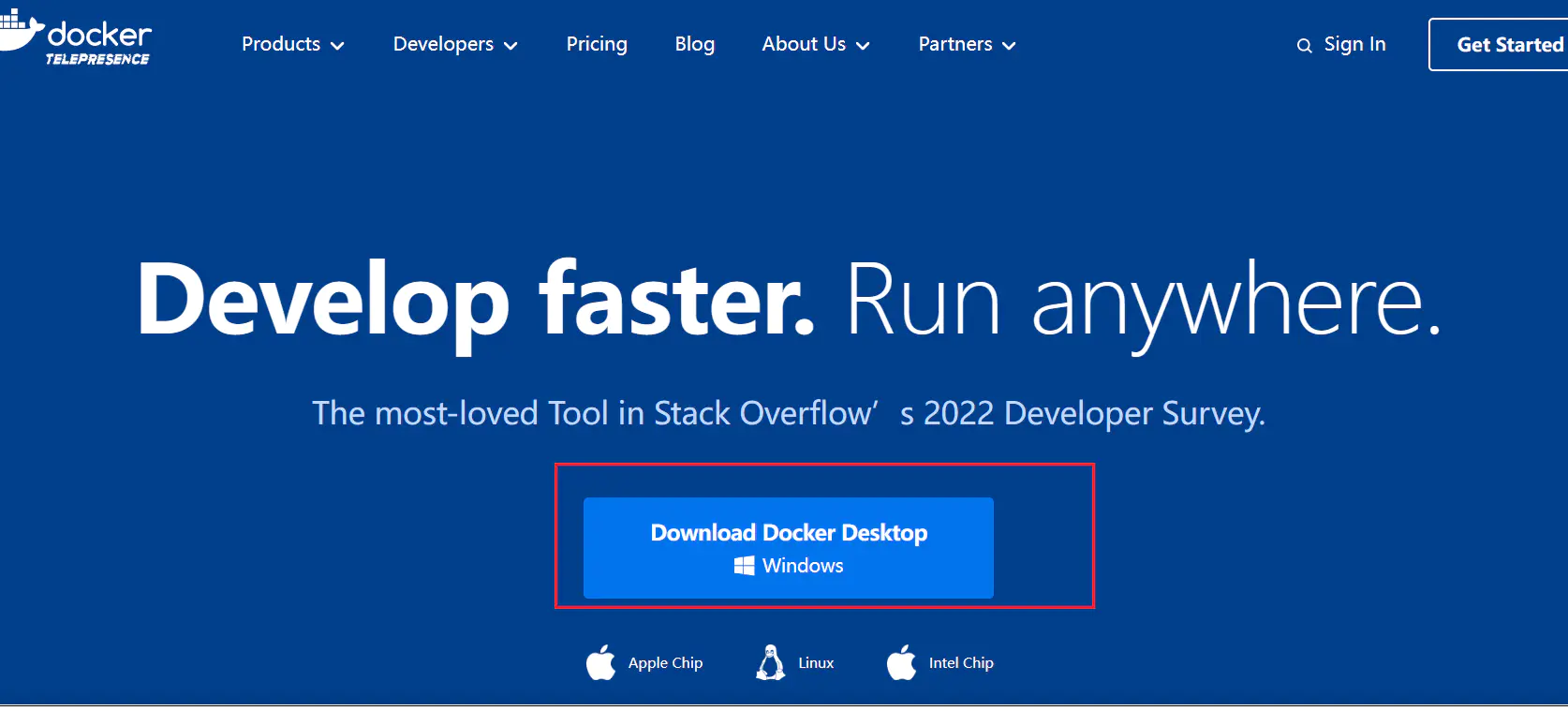1568x711 pixels.
Task: Open the Partners menu
Action: coord(968,44)
